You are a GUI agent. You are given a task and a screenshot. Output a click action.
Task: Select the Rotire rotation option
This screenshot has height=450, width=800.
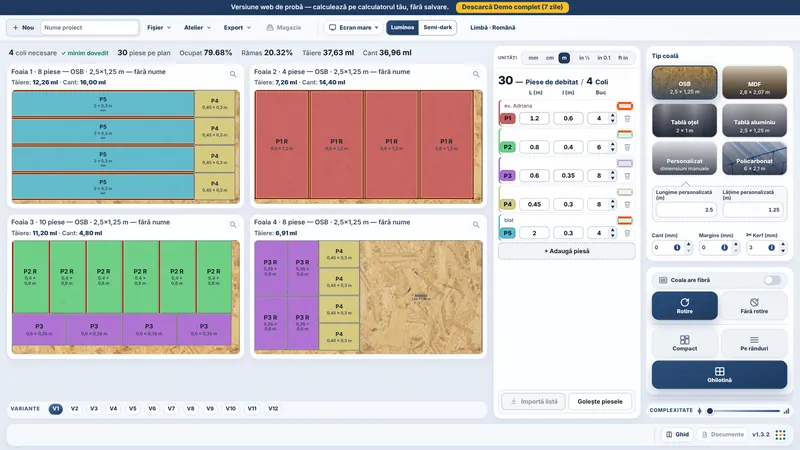coord(684,306)
